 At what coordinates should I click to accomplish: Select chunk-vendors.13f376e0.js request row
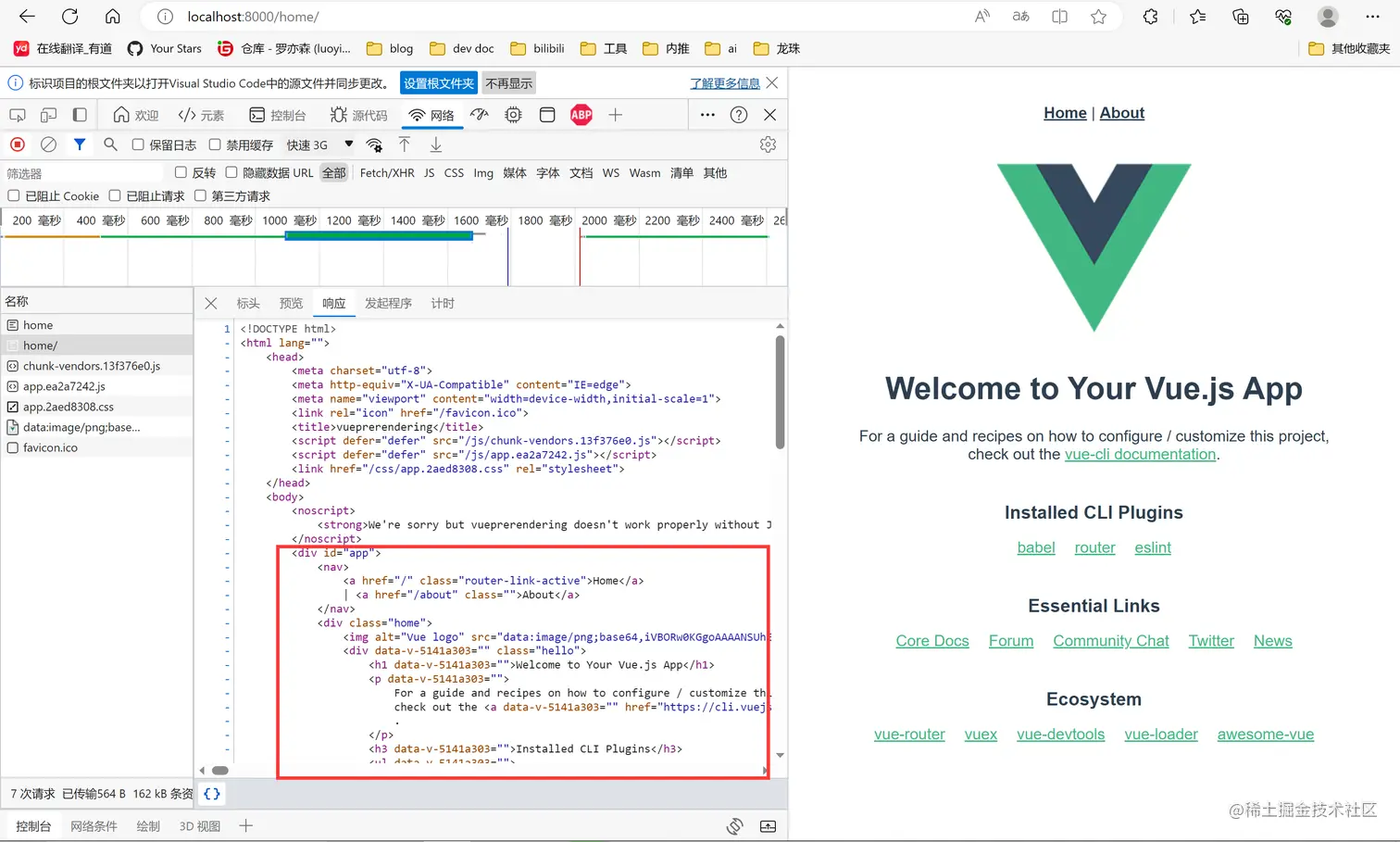pyautogui.click(x=97, y=366)
